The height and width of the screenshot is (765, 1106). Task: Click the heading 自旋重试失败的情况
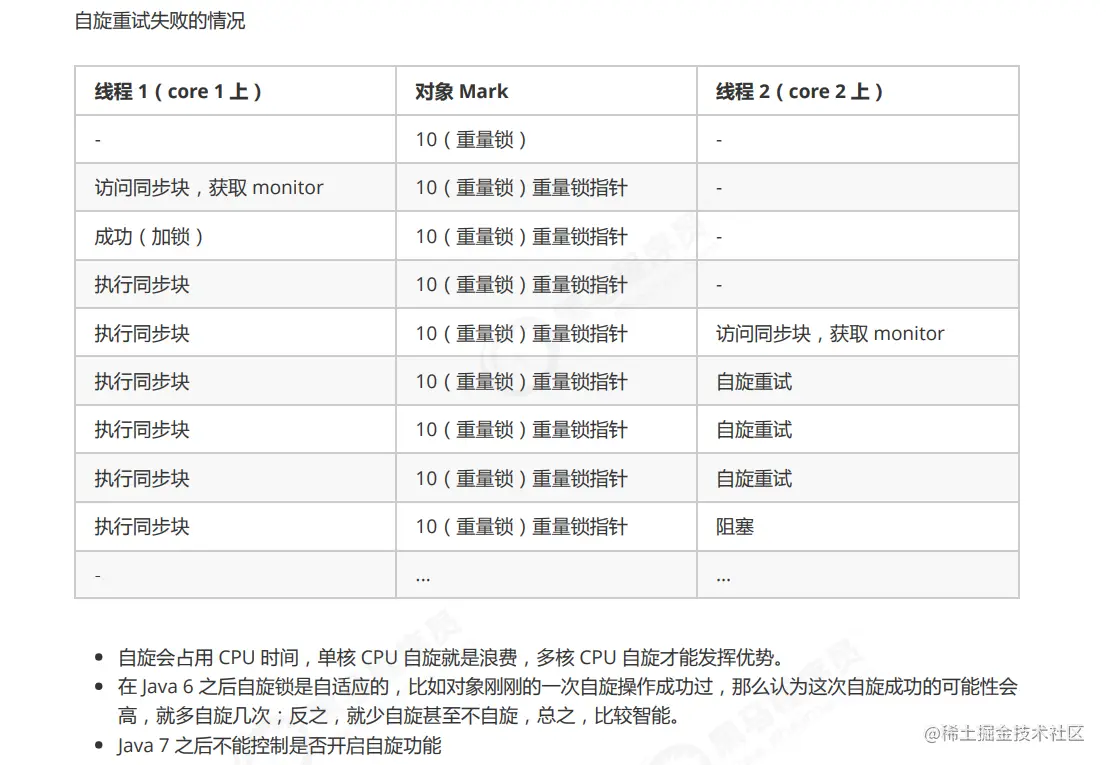point(159,21)
